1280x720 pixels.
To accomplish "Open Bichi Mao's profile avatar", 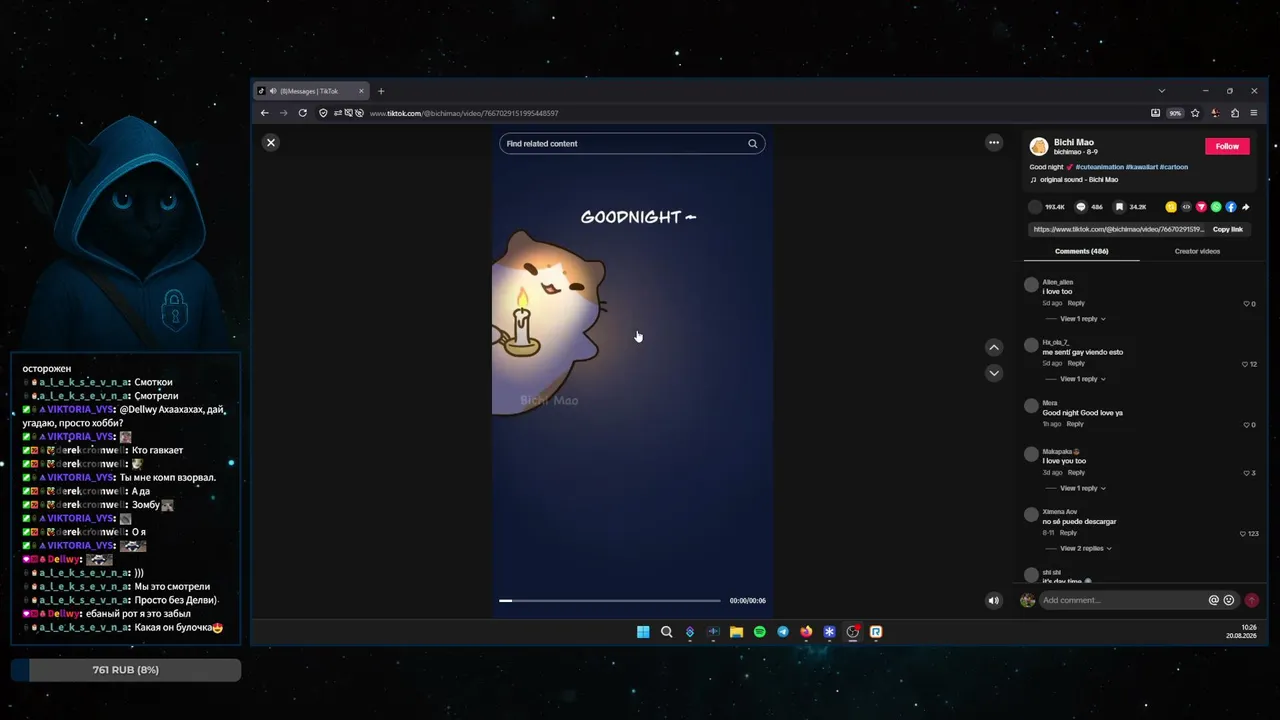I will [1039, 147].
